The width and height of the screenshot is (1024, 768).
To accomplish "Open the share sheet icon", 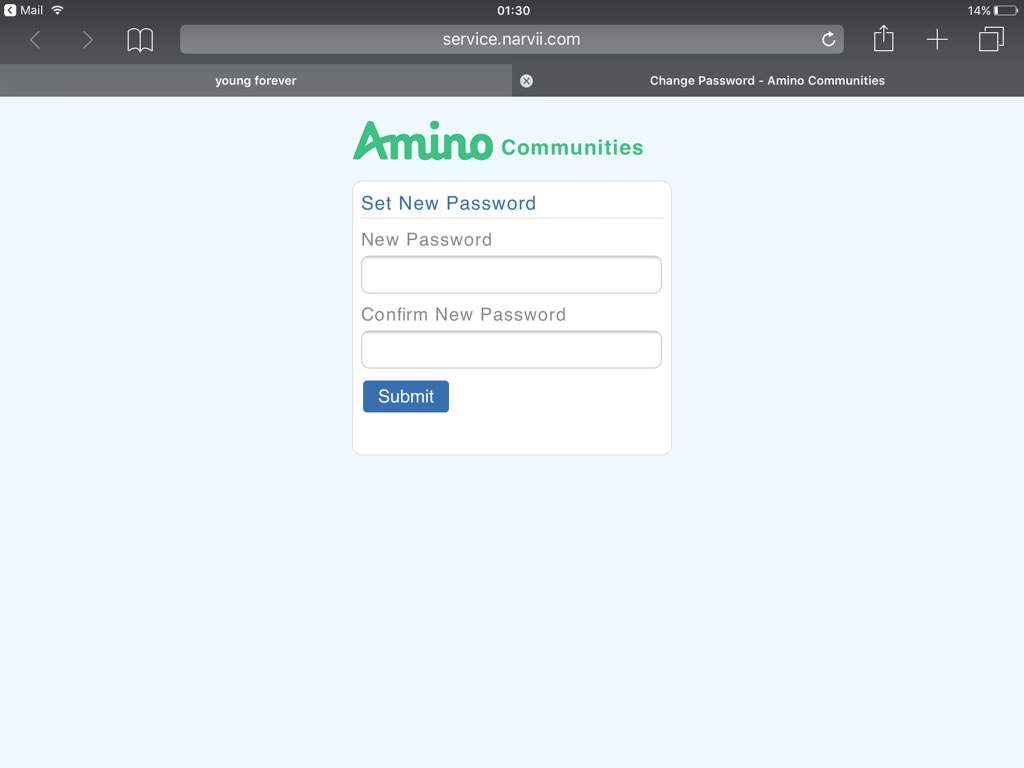I will [x=884, y=38].
